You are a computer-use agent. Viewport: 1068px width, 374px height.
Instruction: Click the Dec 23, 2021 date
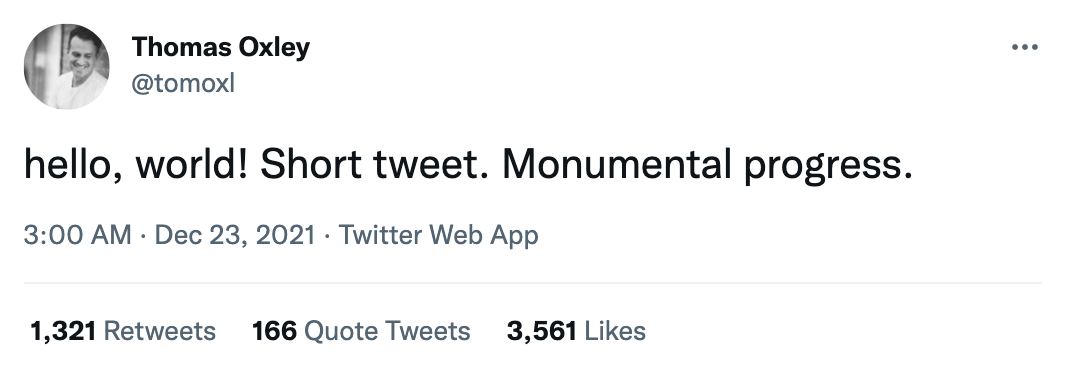coord(235,236)
